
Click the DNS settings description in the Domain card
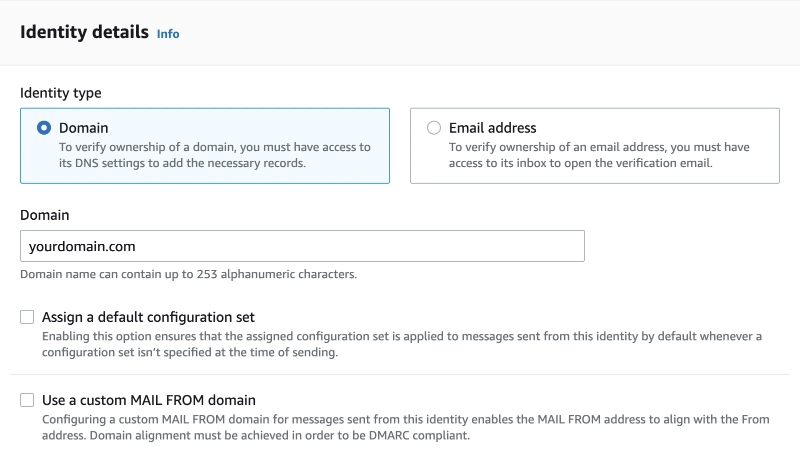214,155
